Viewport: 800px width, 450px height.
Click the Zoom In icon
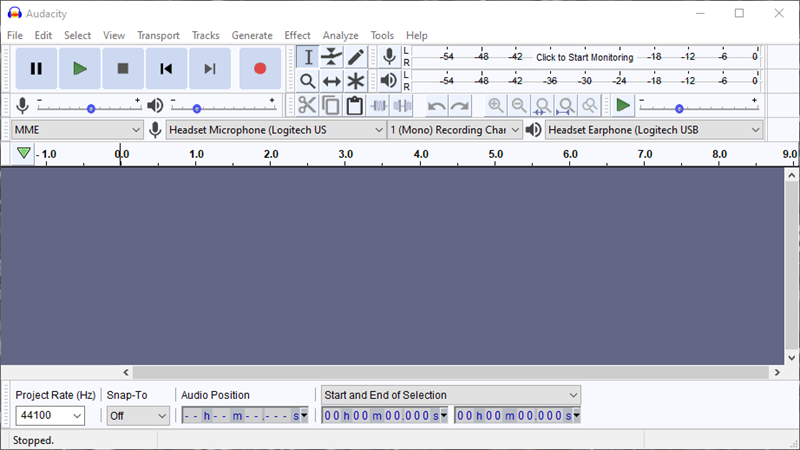pyautogui.click(x=495, y=106)
